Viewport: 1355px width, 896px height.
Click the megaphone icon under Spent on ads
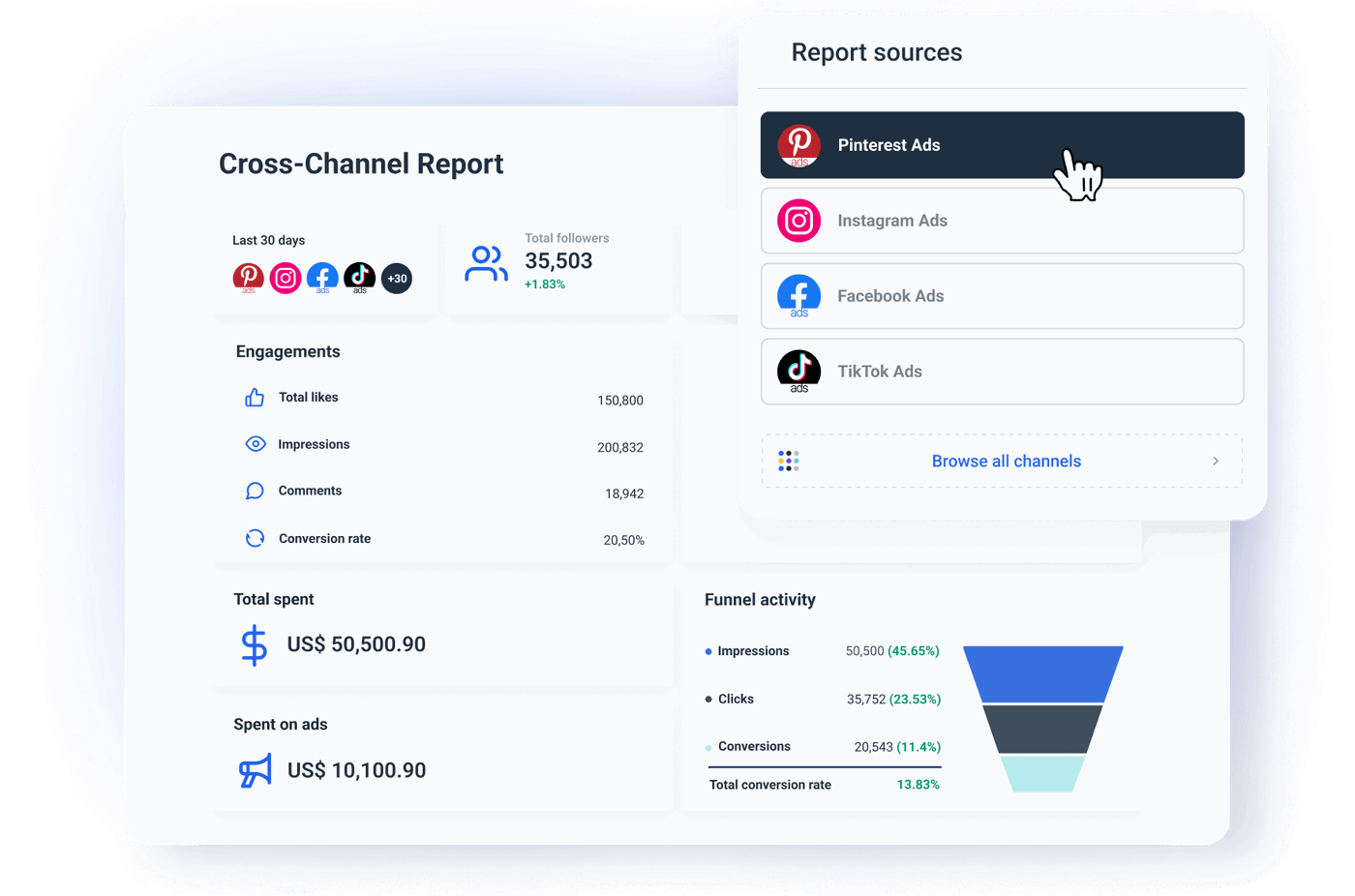coord(254,769)
